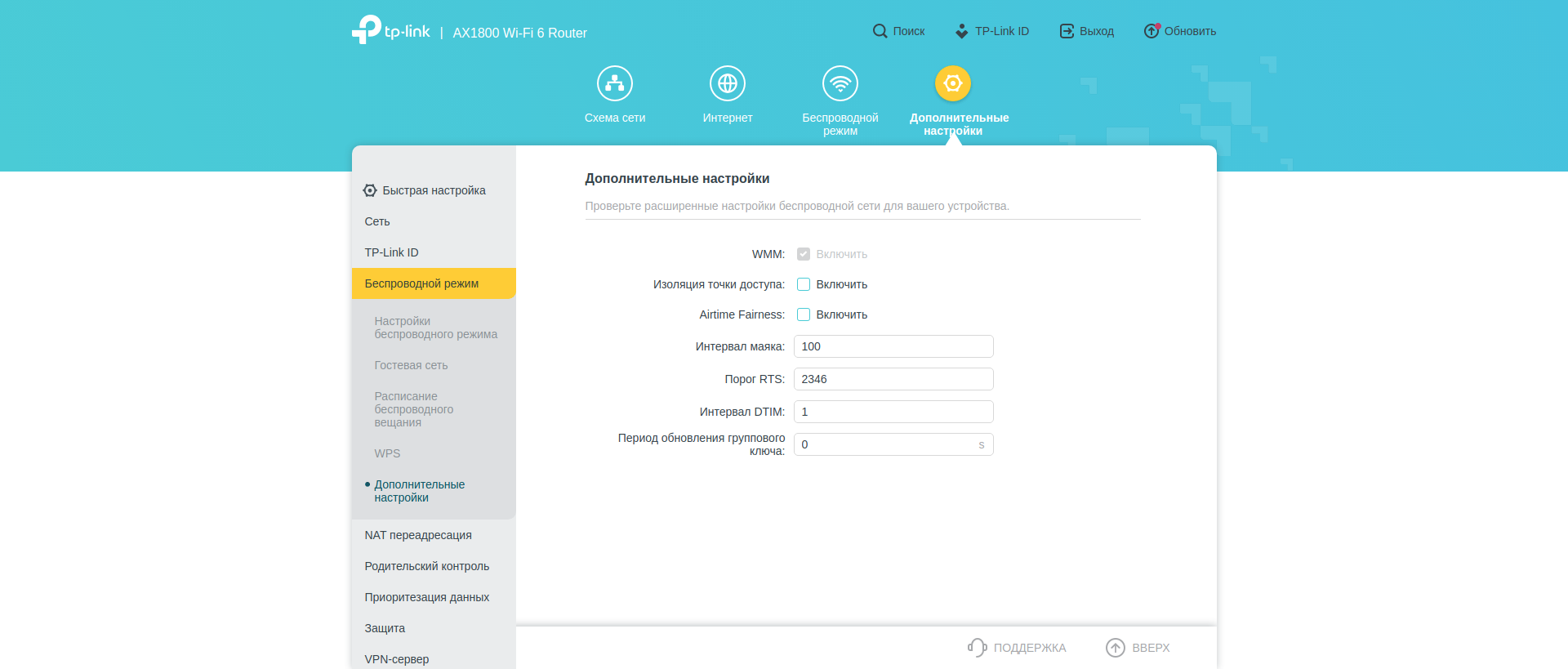The image size is (1568, 669).
Task: Open Гостевая сеть submenu item
Action: (x=411, y=365)
